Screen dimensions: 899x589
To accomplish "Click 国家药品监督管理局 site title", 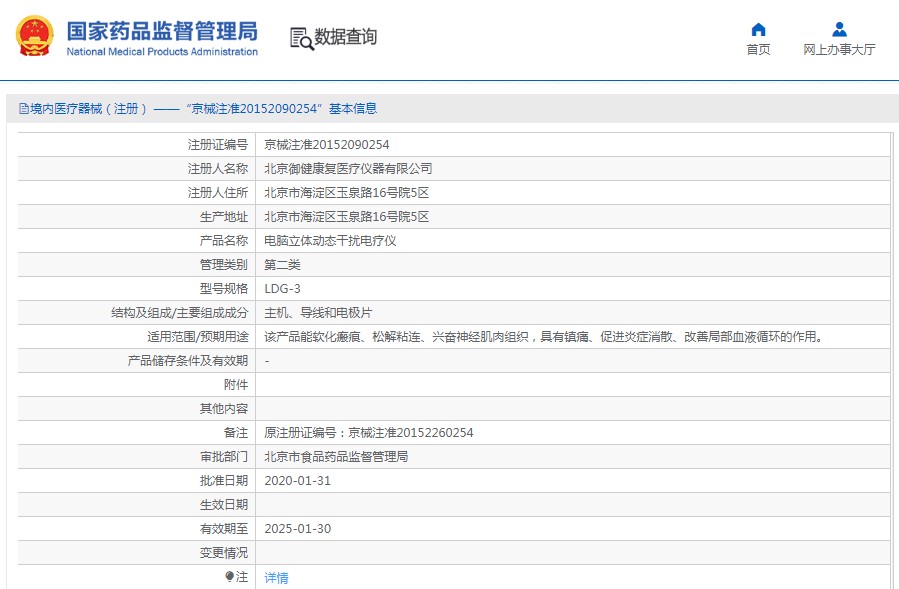I will [162, 31].
